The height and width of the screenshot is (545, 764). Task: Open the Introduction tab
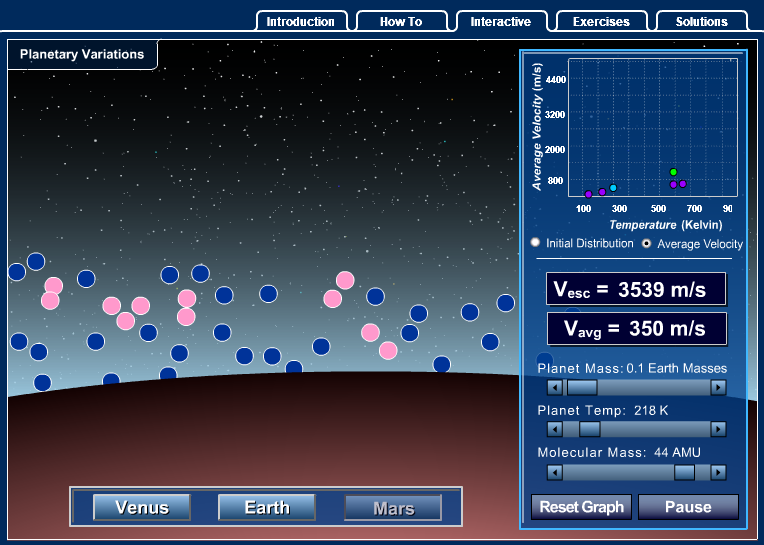[301, 21]
